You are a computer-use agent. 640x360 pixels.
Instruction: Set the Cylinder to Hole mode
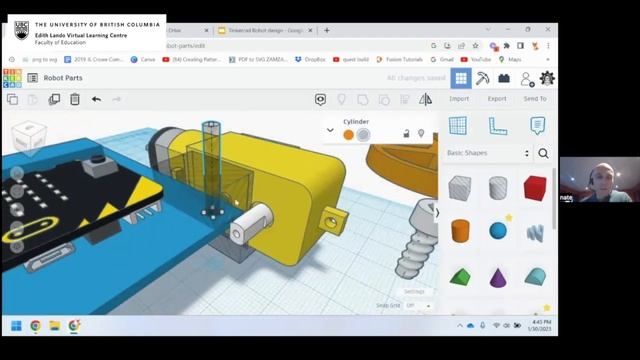pyautogui.click(x=363, y=135)
